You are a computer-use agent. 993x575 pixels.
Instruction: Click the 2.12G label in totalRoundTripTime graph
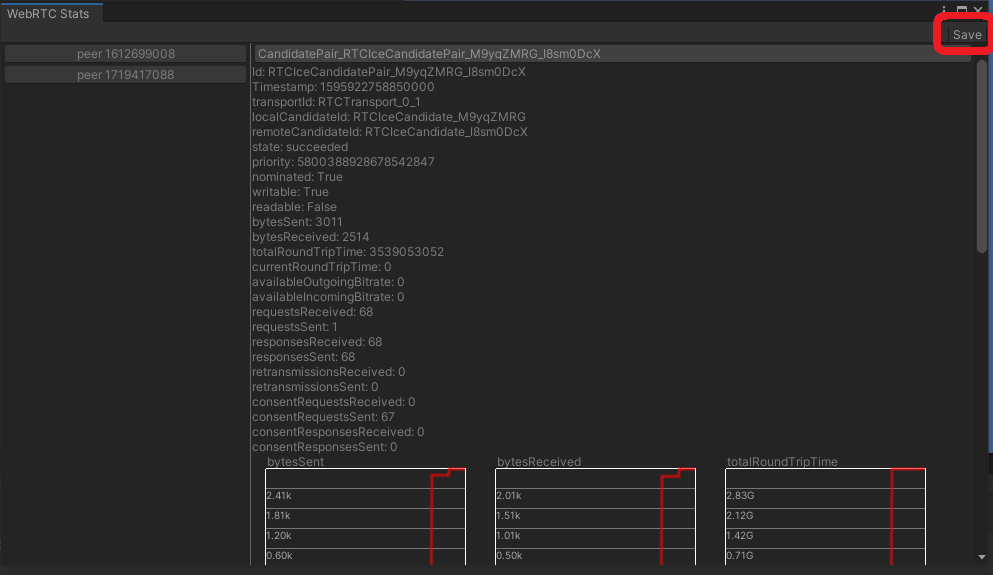[x=740, y=515]
